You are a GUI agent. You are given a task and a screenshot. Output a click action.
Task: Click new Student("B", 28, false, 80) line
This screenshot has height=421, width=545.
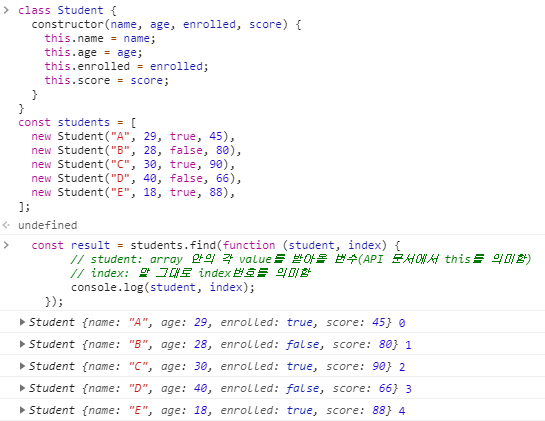click(136, 150)
